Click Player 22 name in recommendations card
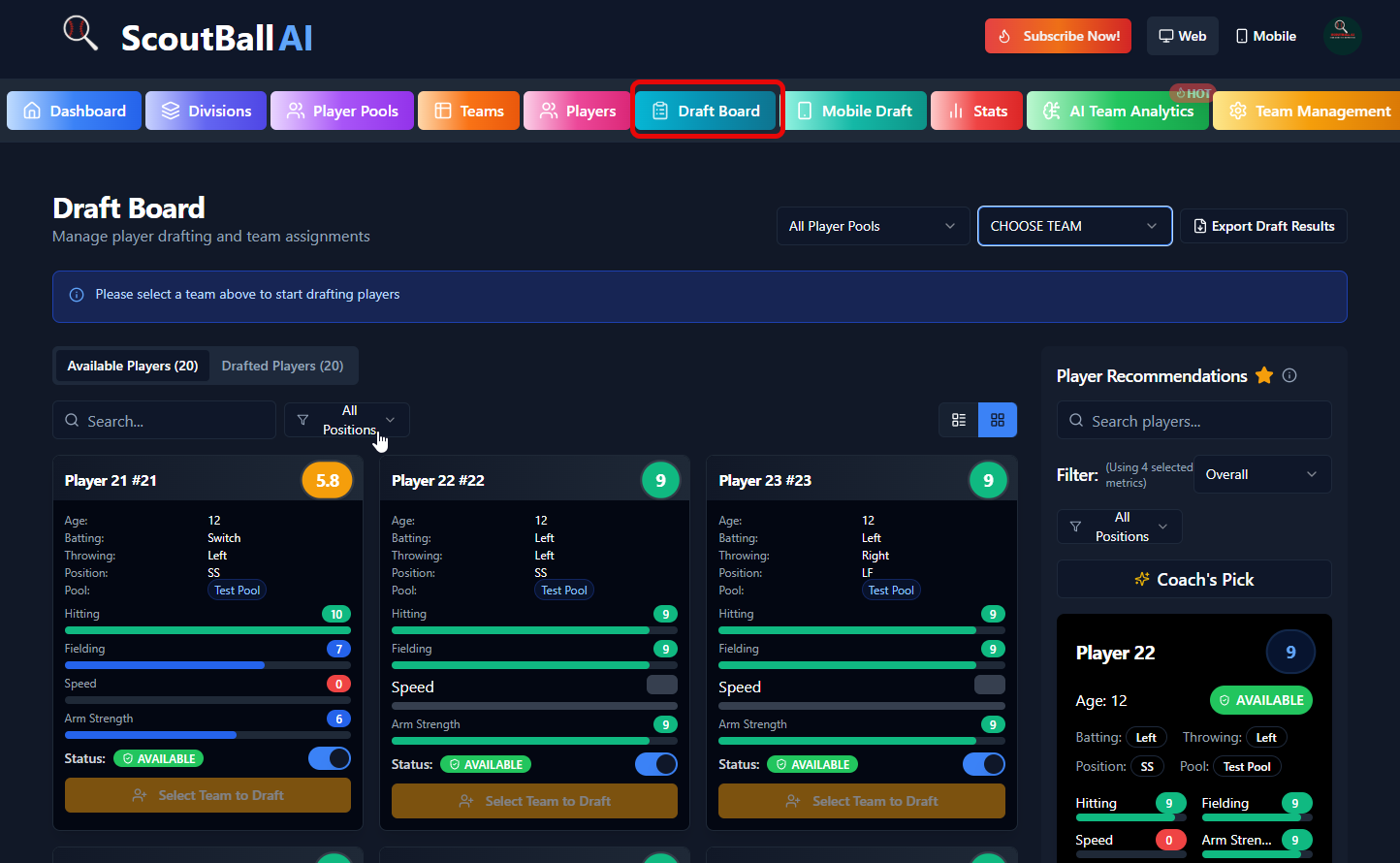Viewport: 1400px width, 863px height. click(x=1115, y=653)
